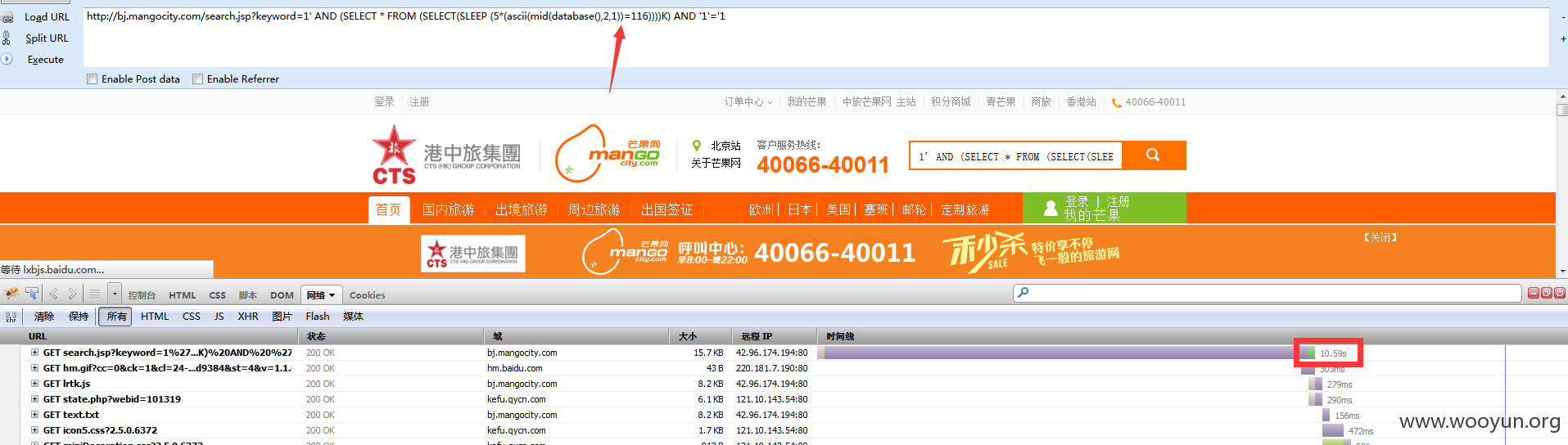1568x445 pixels.
Task: Click the 清除 clear button
Action: coord(44,317)
